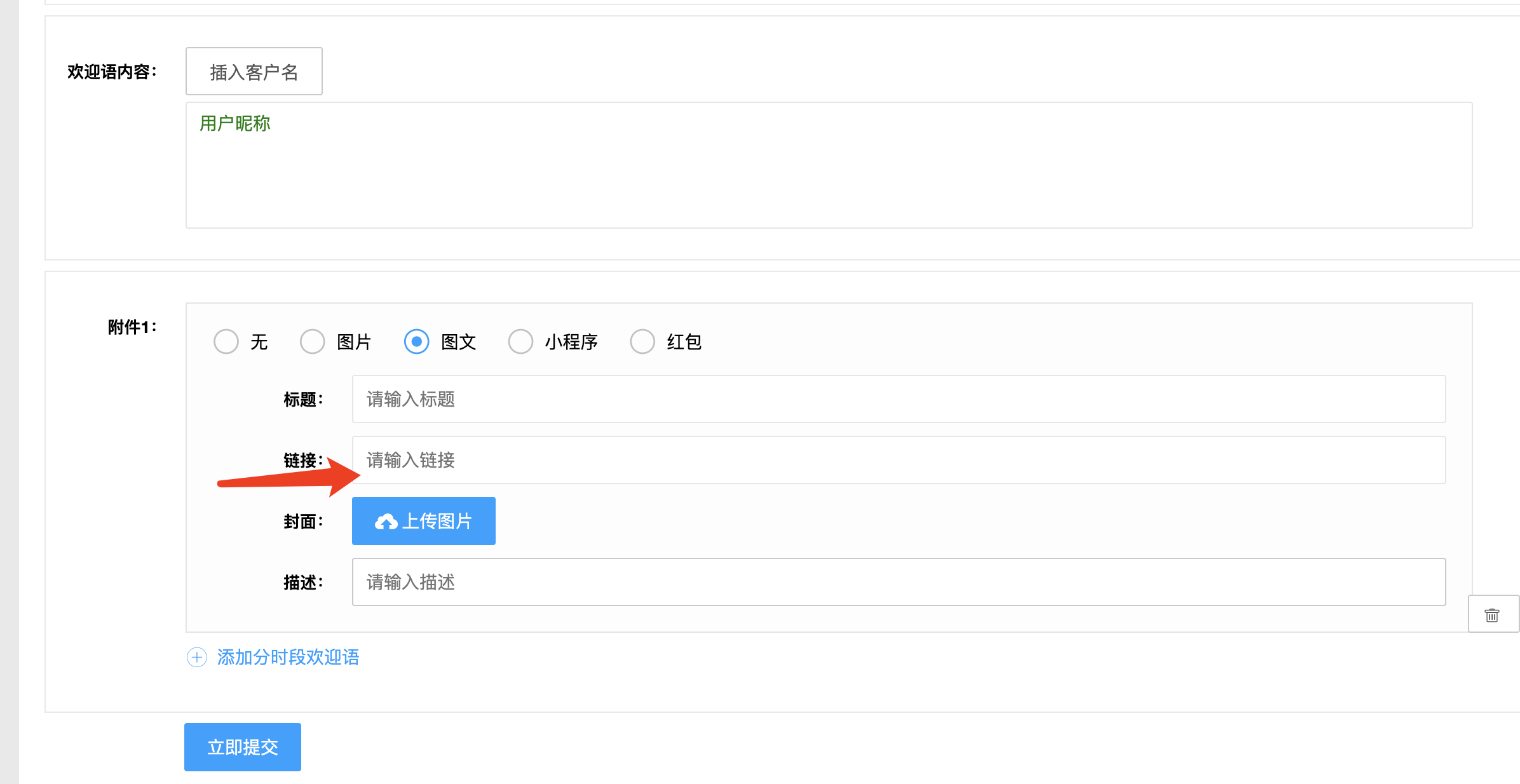The height and width of the screenshot is (784, 1520).
Task: Submit the form with 立即提交
Action: click(243, 747)
